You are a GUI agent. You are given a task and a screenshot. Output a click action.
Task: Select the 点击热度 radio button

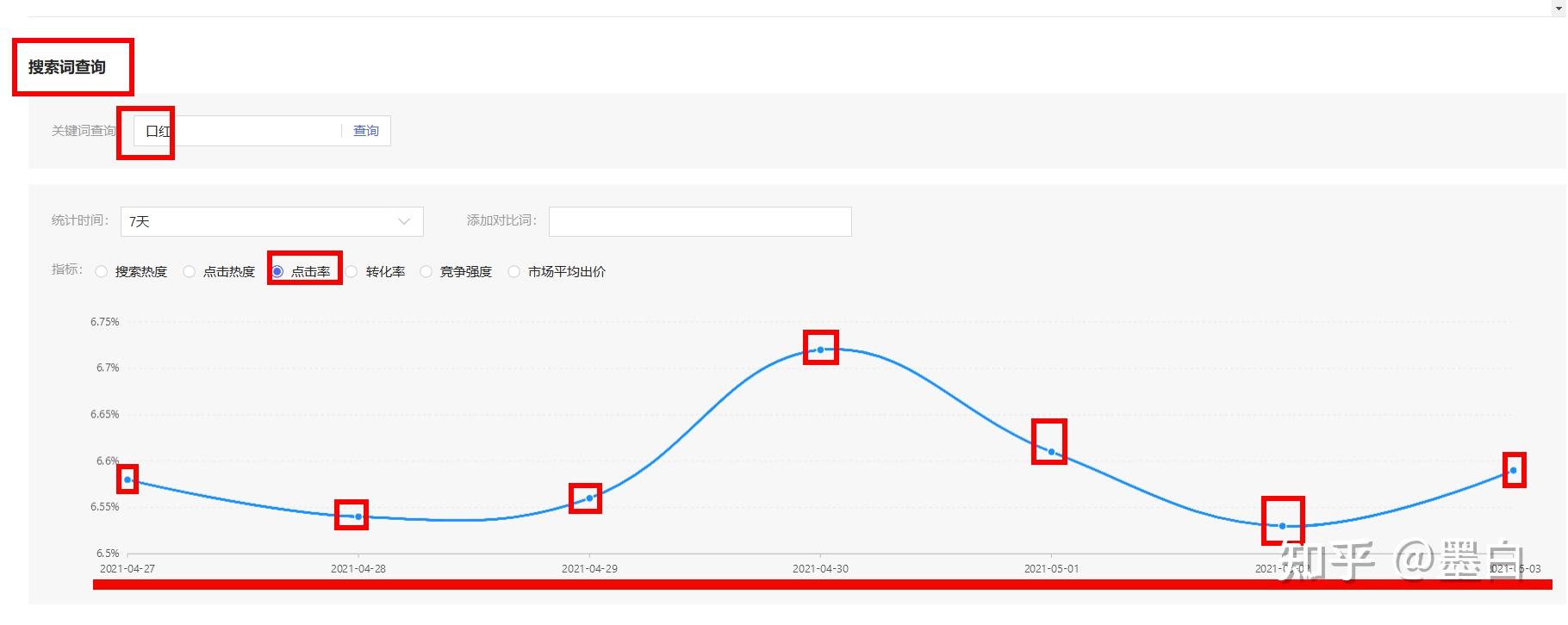coord(190,272)
